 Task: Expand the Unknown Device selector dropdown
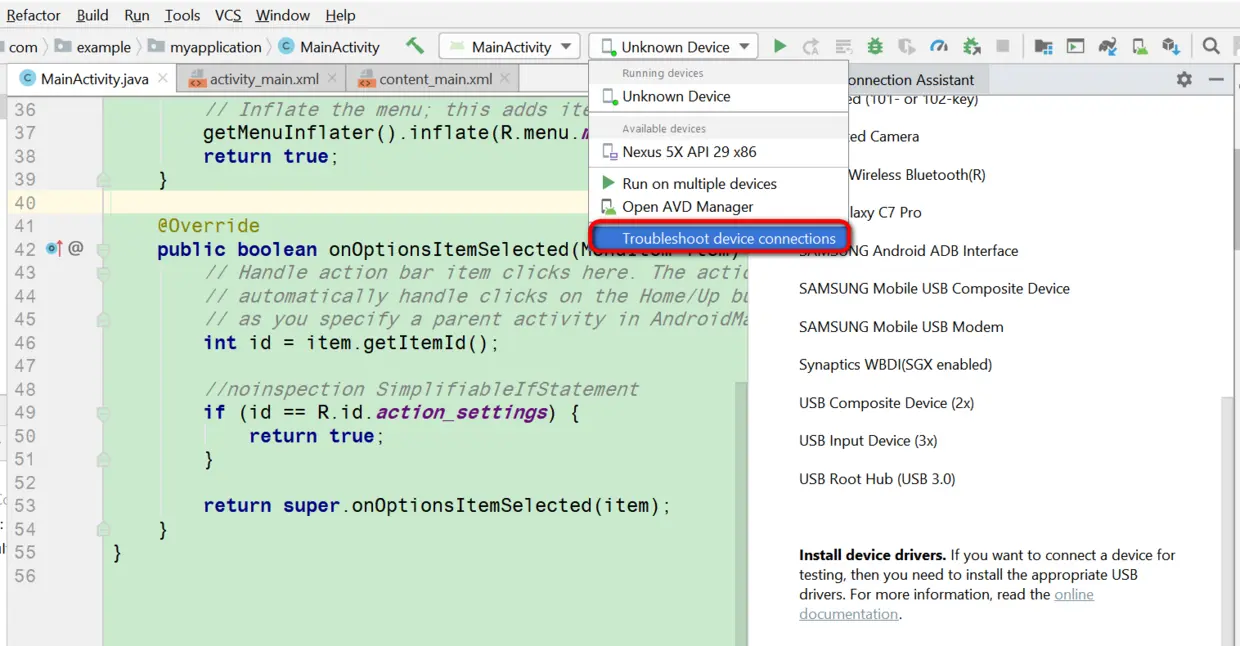pyautogui.click(x=674, y=47)
